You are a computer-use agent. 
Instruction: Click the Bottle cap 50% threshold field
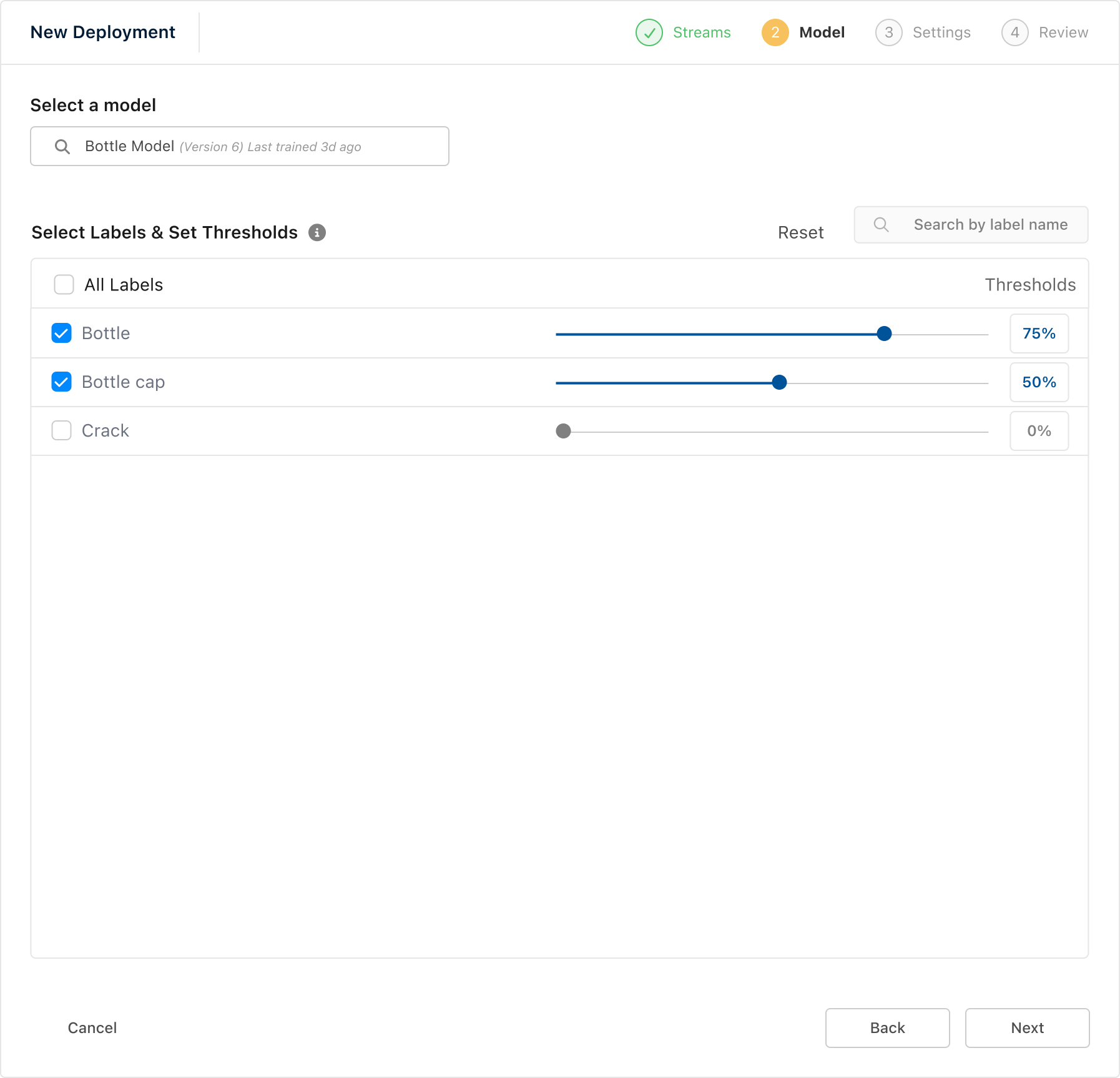pyautogui.click(x=1039, y=382)
